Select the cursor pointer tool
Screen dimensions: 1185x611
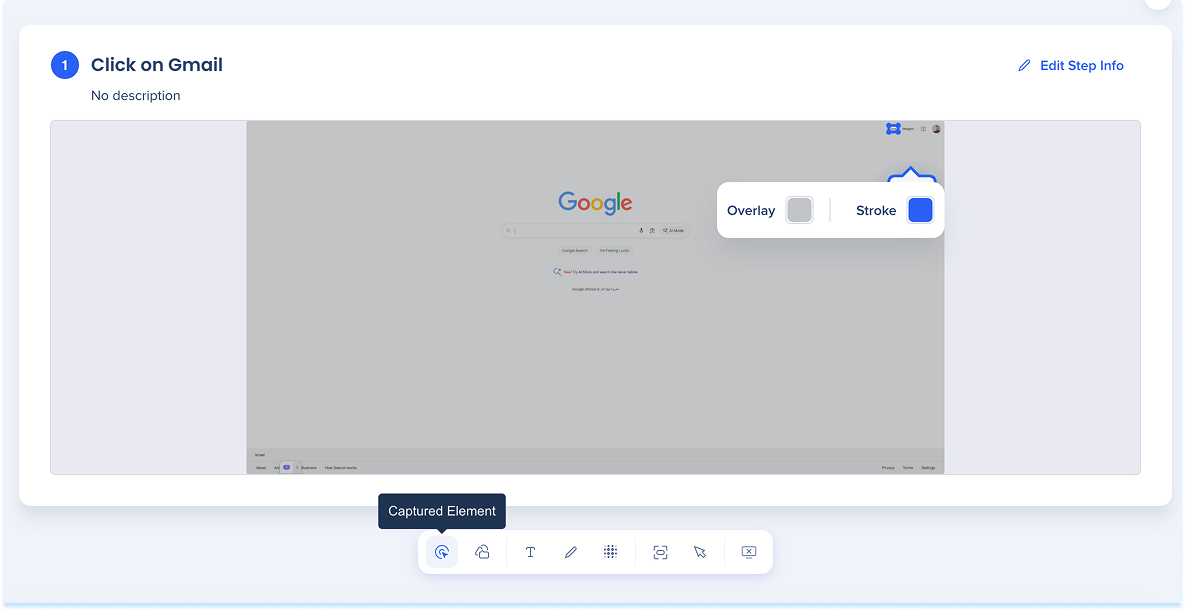(x=700, y=552)
